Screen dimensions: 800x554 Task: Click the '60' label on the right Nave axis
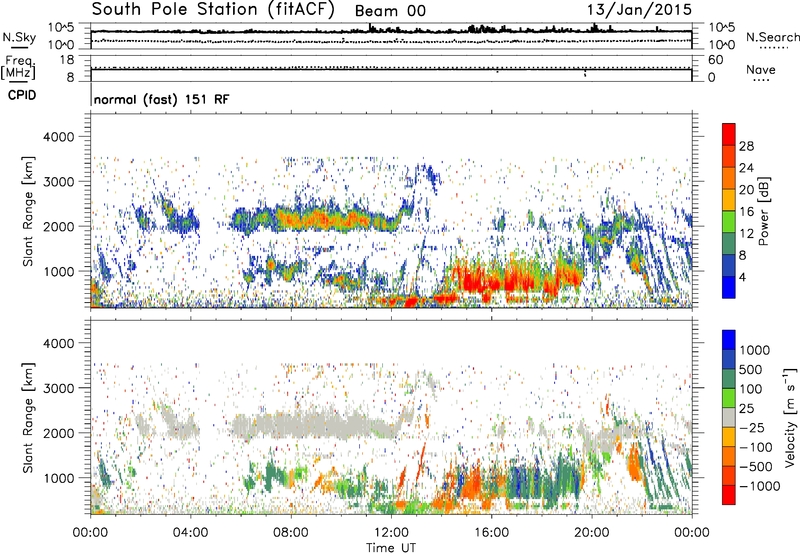(x=715, y=60)
